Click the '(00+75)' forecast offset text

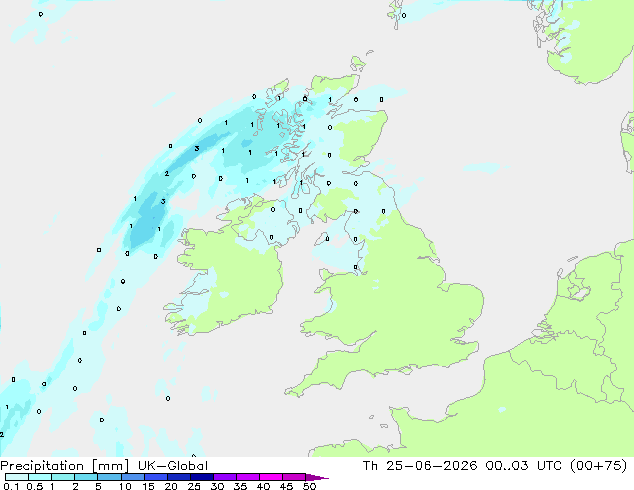(x=598, y=466)
